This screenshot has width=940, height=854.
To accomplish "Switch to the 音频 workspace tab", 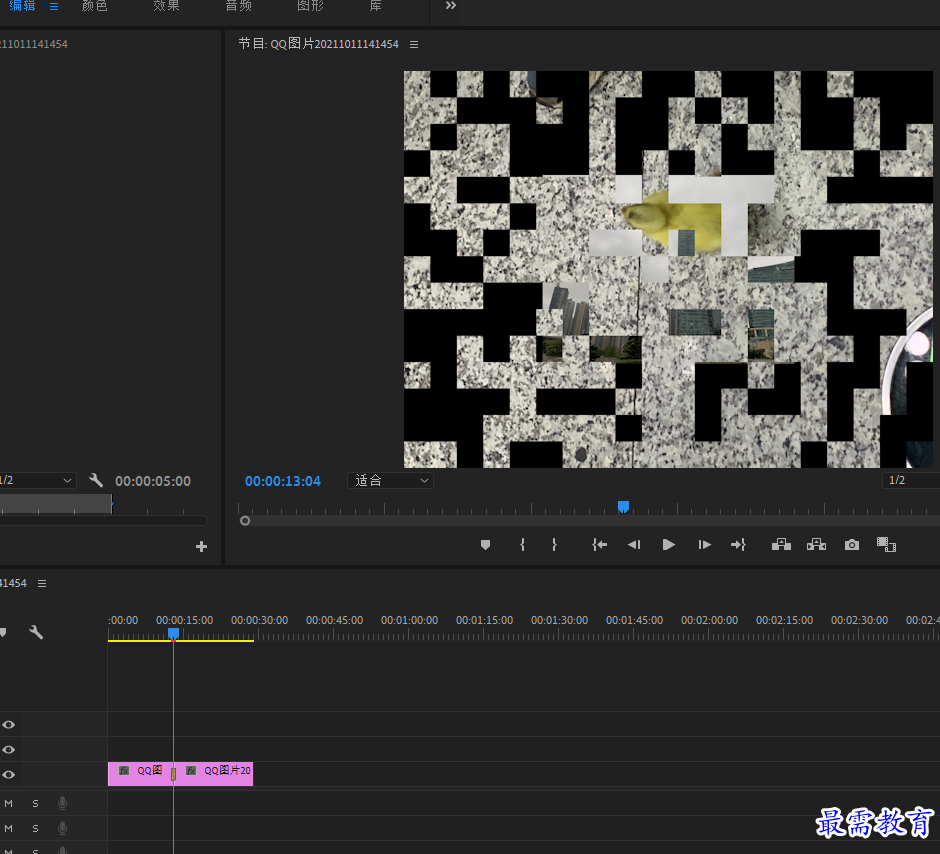I will click(238, 6).
